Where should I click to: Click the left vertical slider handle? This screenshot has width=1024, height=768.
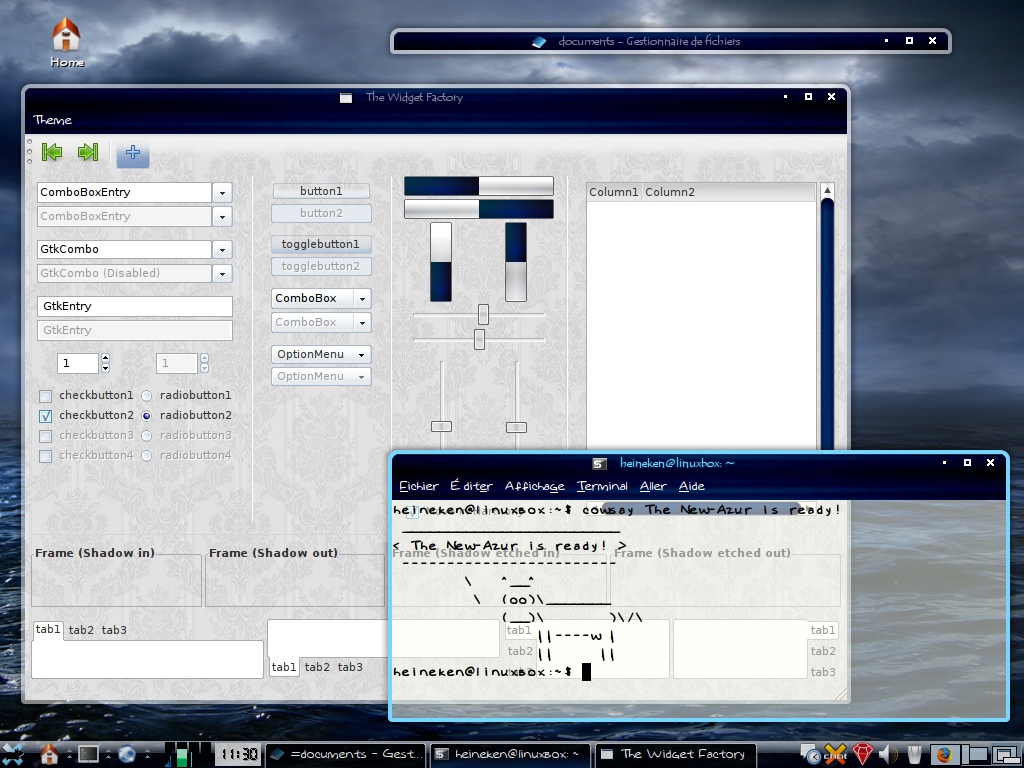click(441, 427)
